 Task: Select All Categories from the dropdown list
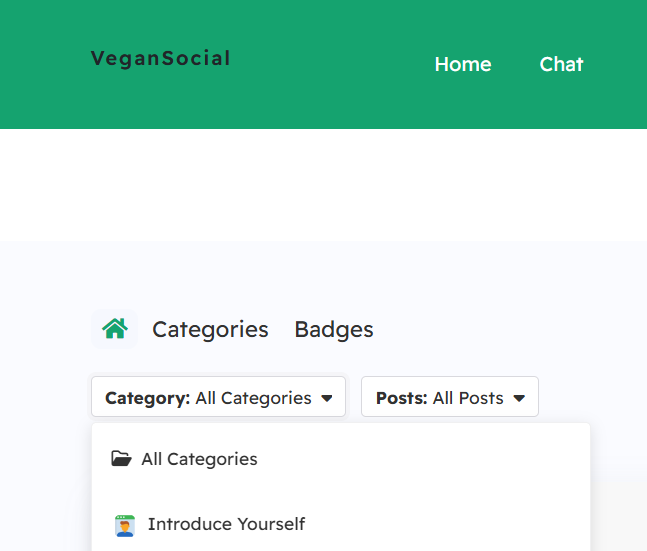199,459
